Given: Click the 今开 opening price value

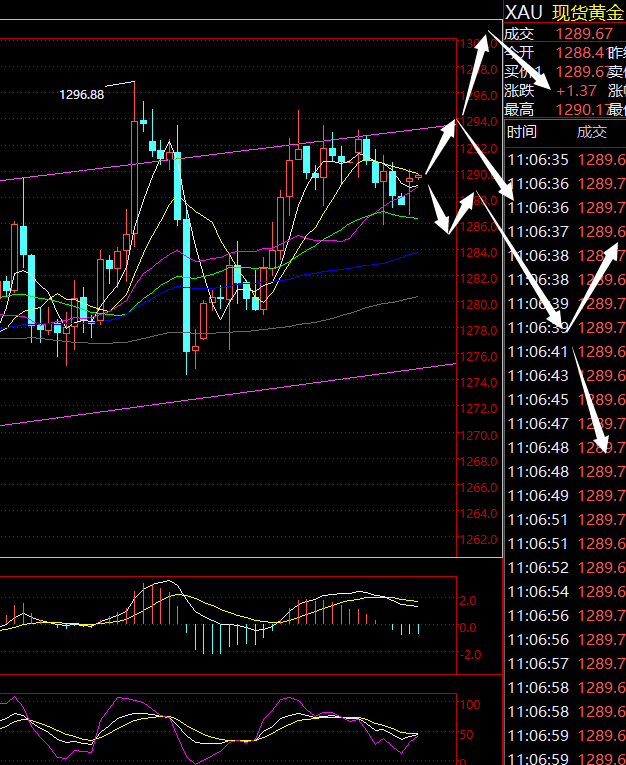Looking at the screenshot, I should 578,52.
